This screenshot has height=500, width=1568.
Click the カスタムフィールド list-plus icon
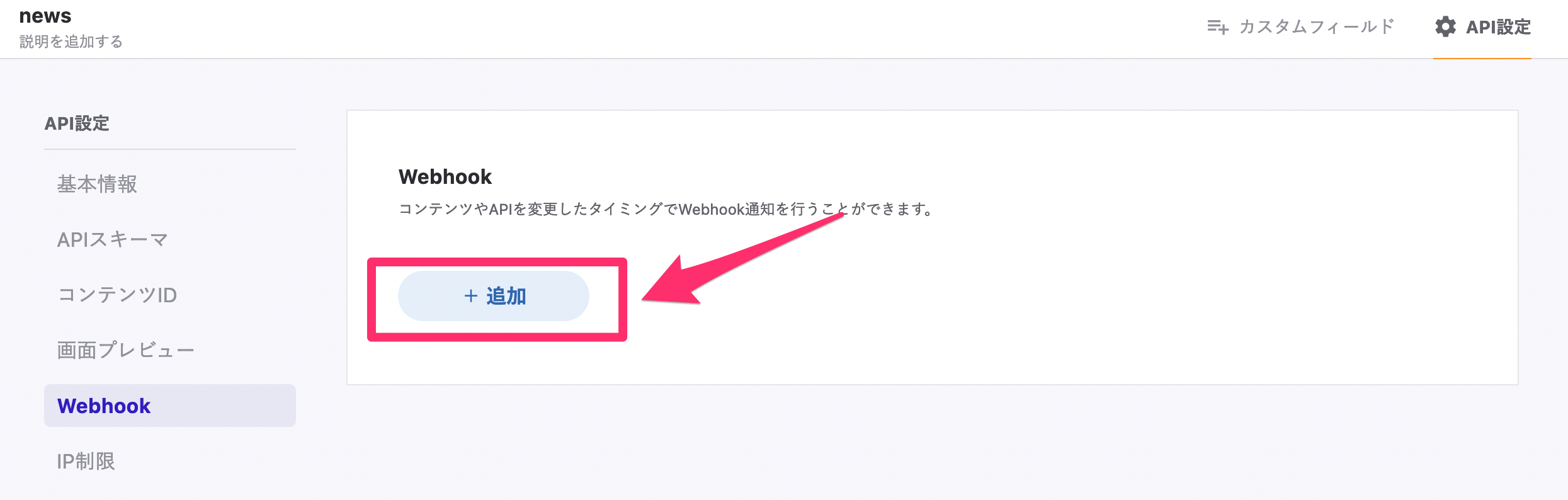click(x=1217, y=27)
